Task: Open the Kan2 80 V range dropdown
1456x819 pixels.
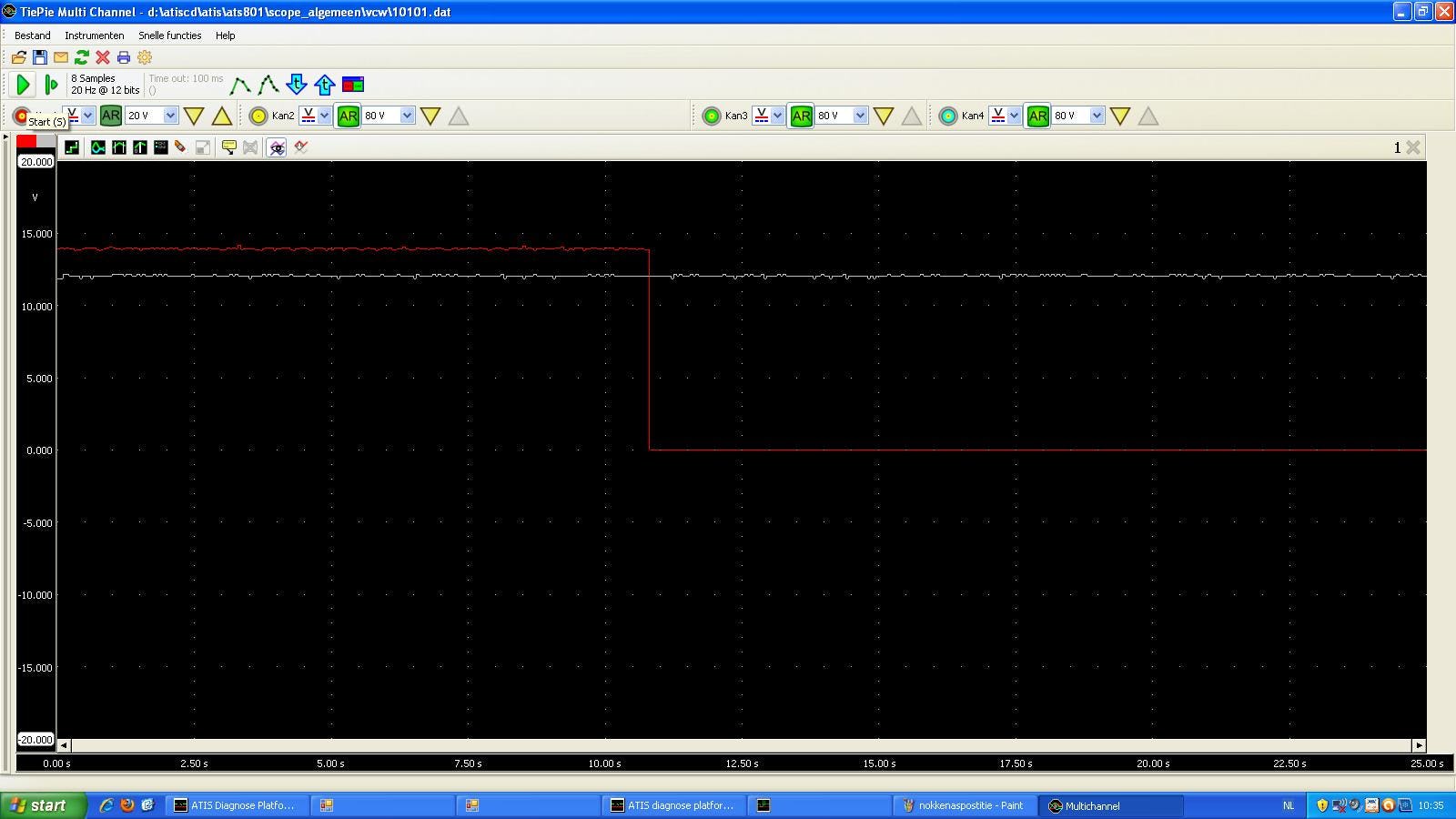Action: click(407, 116)
